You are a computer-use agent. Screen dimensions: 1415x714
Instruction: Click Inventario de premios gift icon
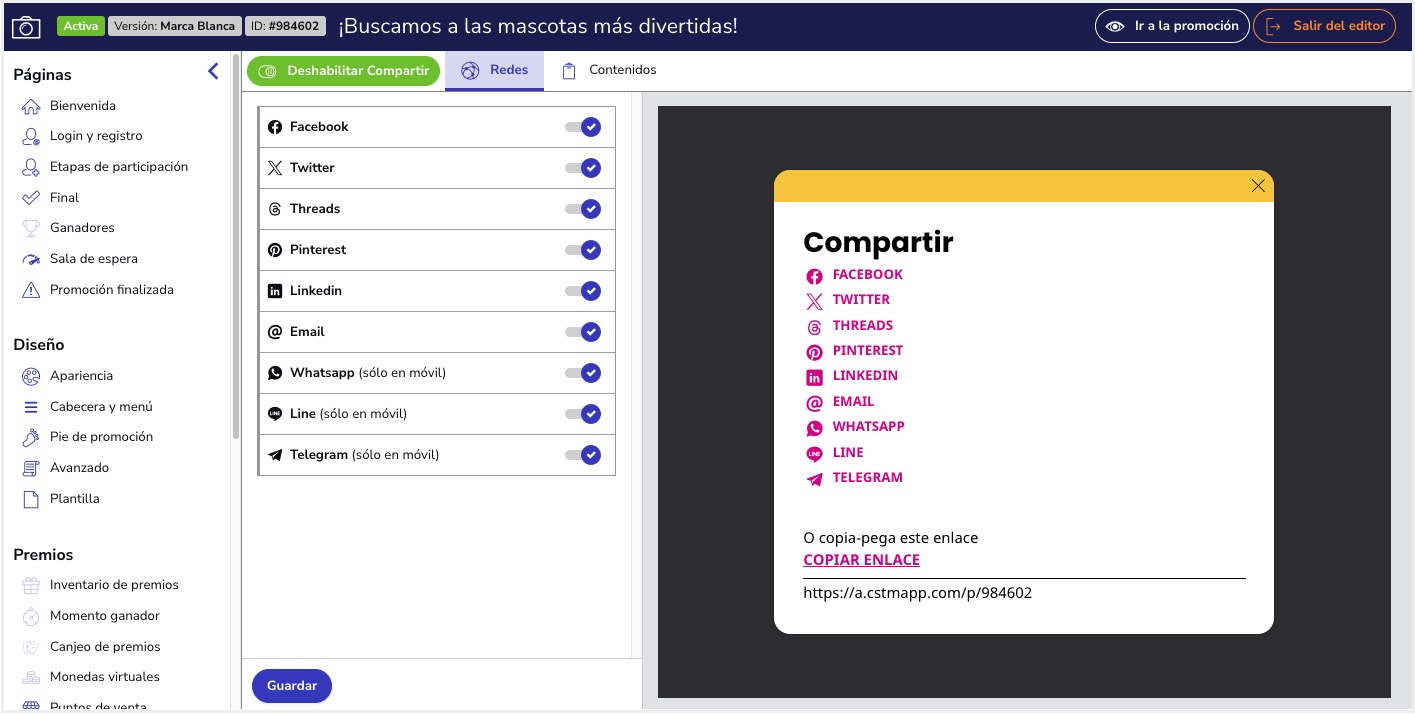31,585
